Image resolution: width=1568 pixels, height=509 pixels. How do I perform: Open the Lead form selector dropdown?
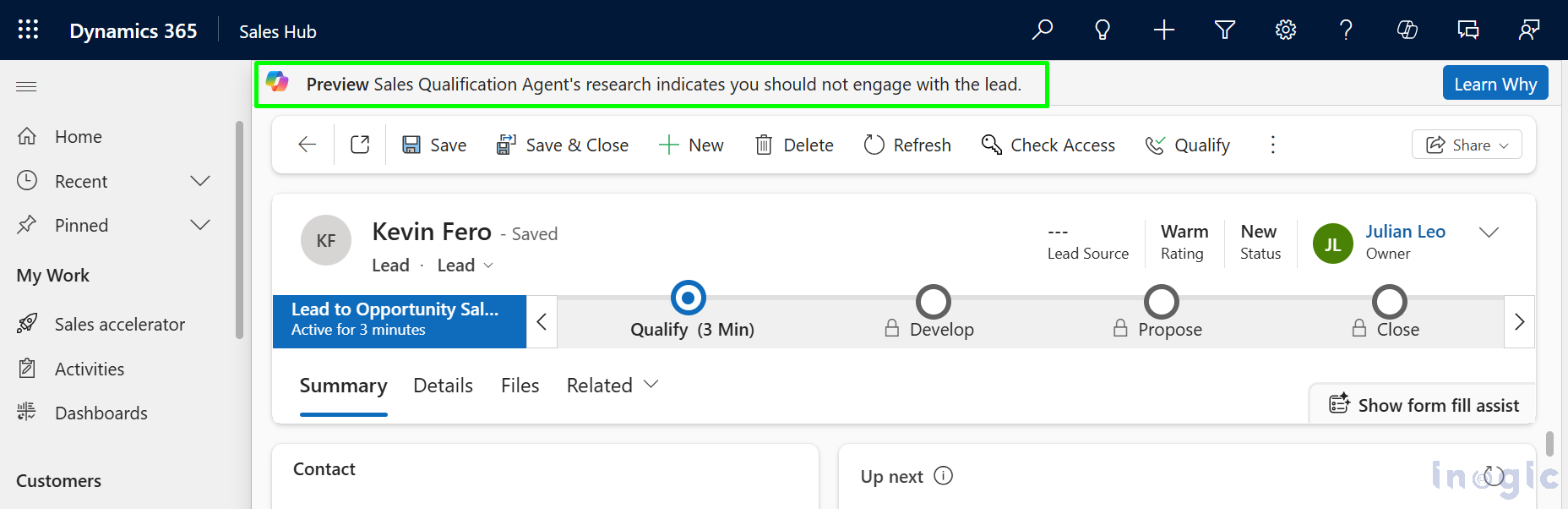click(x=465, y=265)
